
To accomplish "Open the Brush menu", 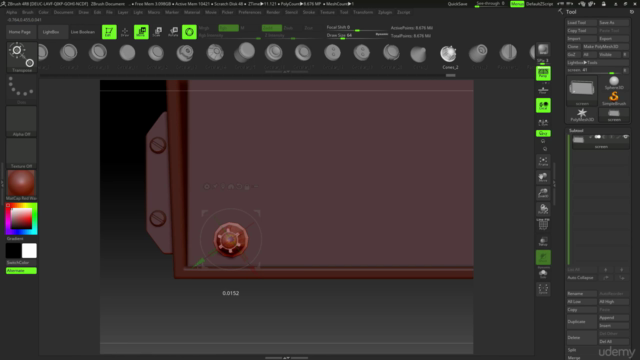I will click(28, 12).
